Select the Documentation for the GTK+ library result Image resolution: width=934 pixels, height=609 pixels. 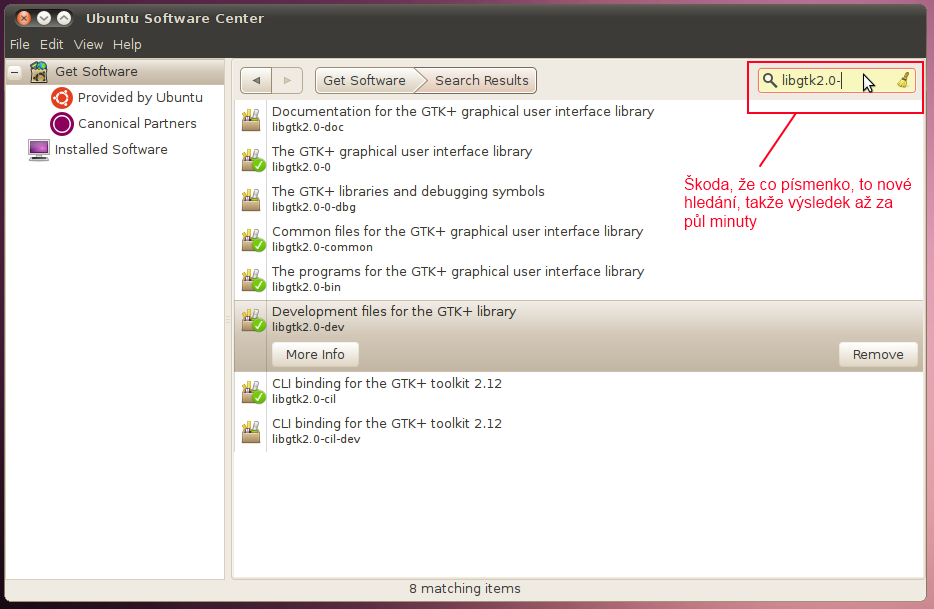point(578,119)
